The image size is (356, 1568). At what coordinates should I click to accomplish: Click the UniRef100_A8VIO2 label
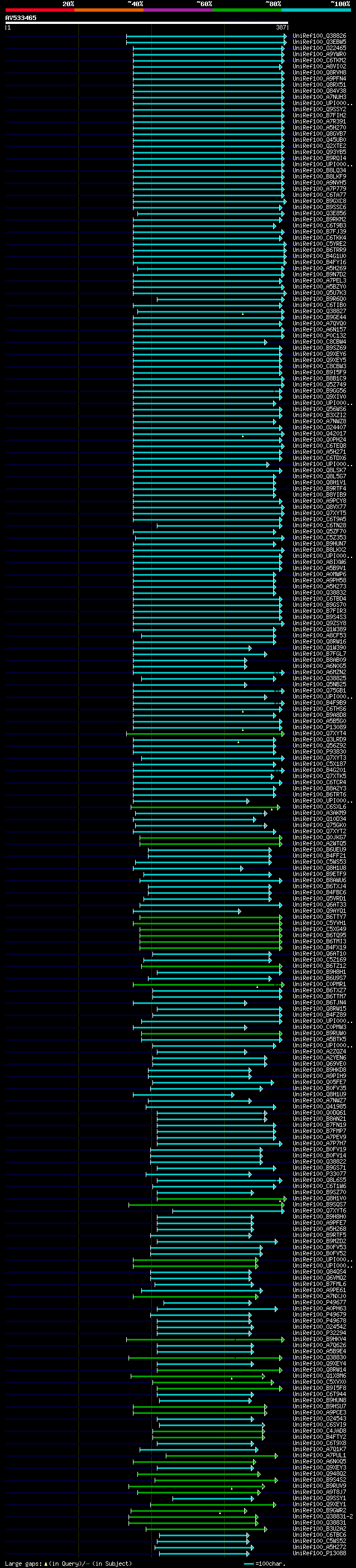pyautogui.click(x=319, y=66)
